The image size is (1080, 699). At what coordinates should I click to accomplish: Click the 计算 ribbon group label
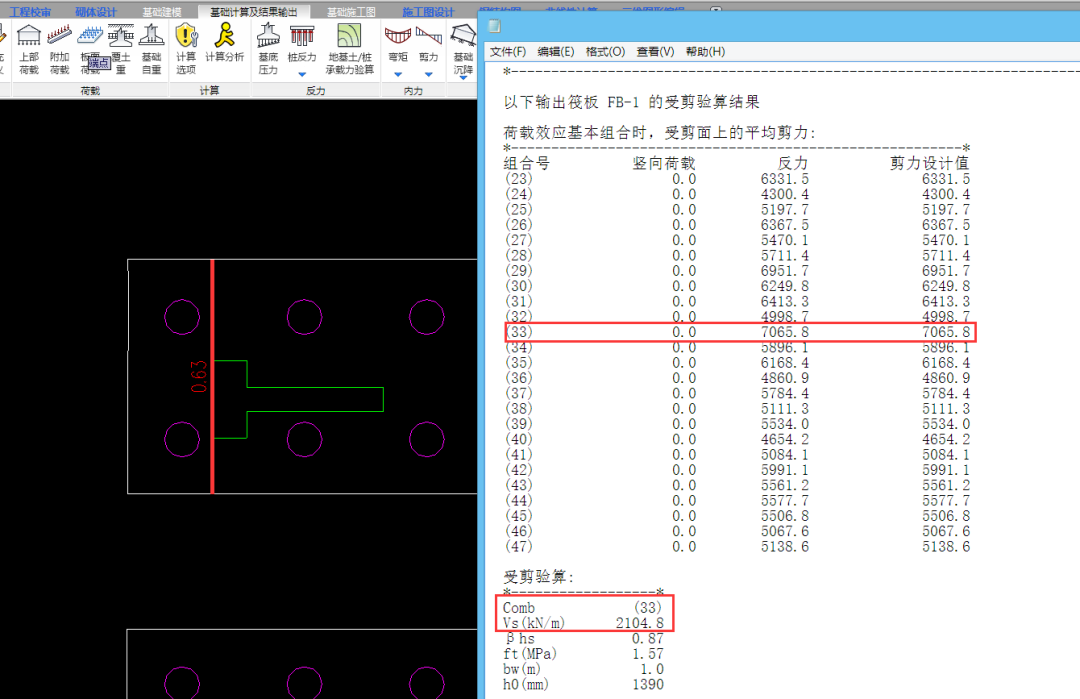tap(209, 91)
